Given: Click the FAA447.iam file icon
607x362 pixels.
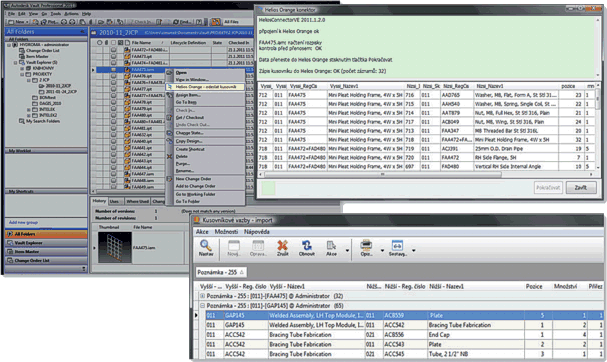Looking at the screenshot, I should (x=127, y=174).
